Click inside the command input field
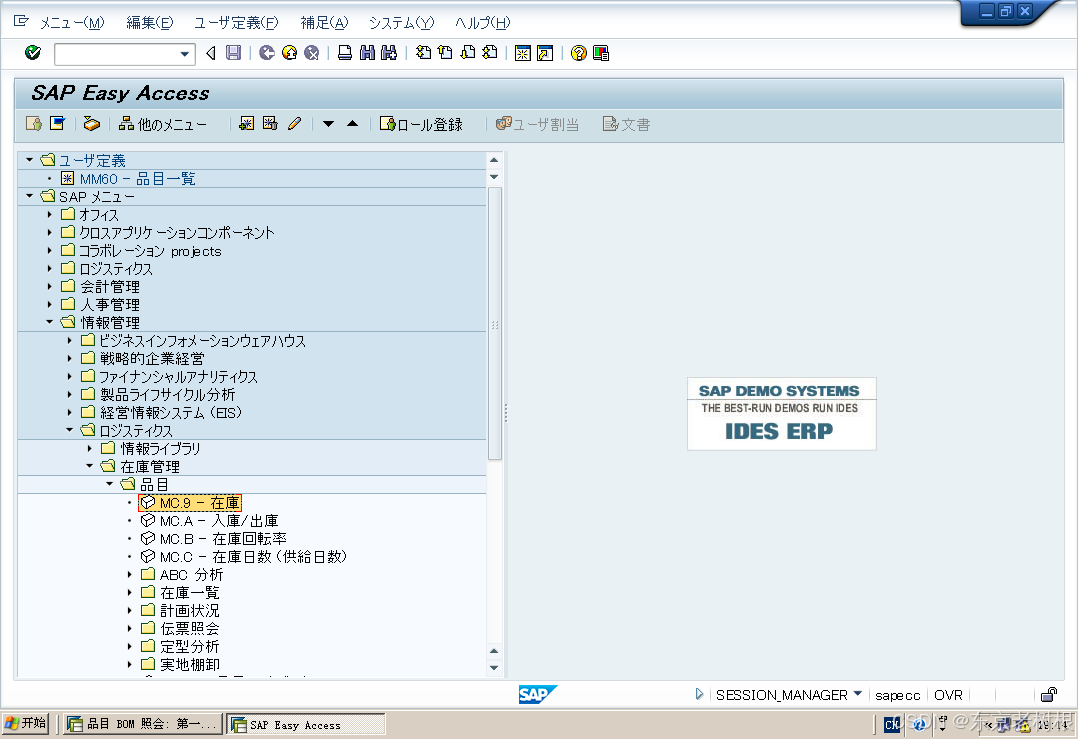This screenshot has width=1078, height=739. [116, 54]
